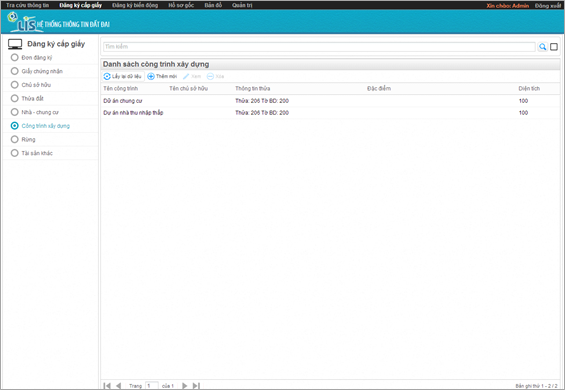
Task: Open the Quản trị menu
Action: [x=242, y=5]
